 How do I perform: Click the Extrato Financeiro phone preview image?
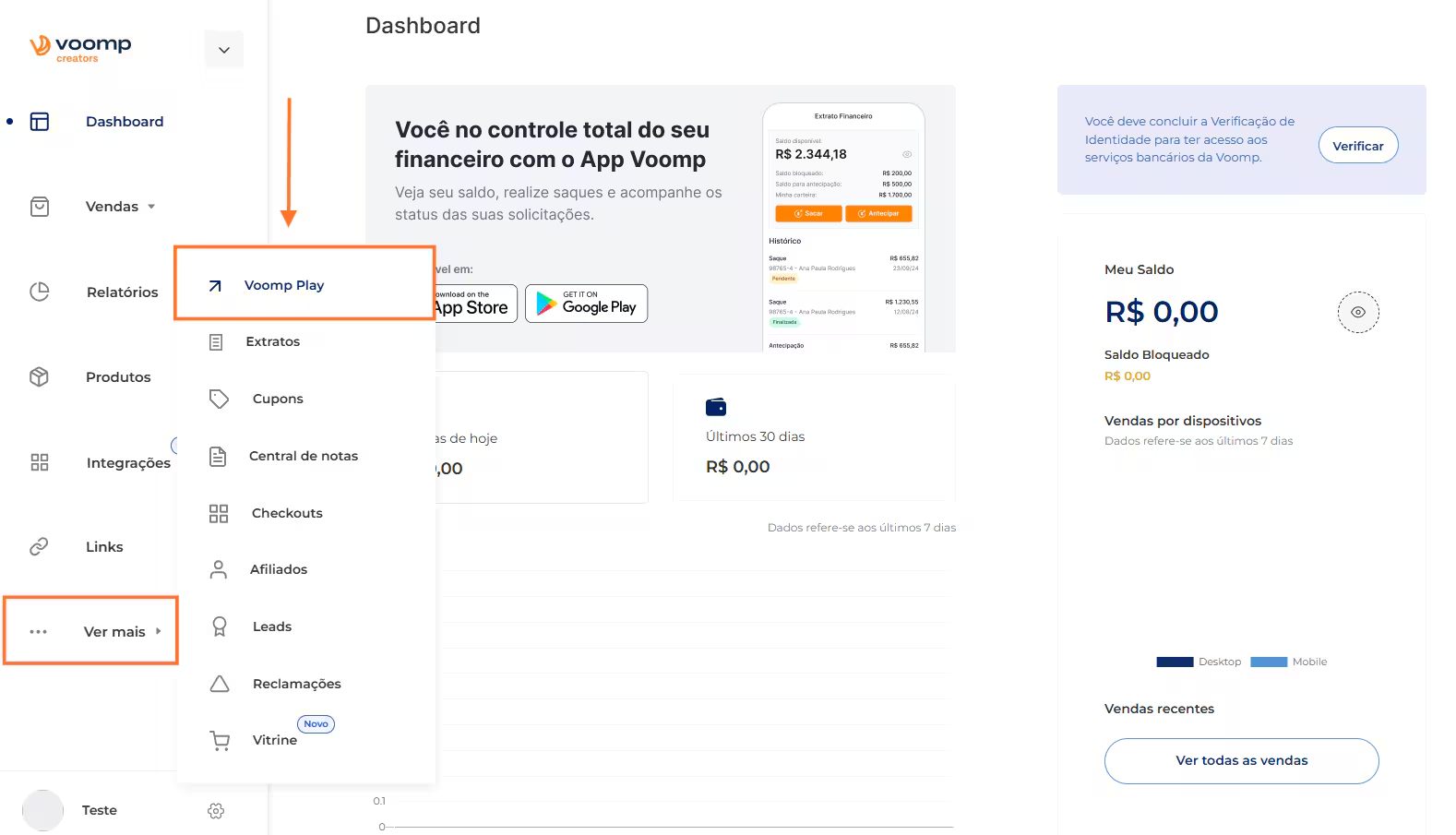click(x=843, y=227)
